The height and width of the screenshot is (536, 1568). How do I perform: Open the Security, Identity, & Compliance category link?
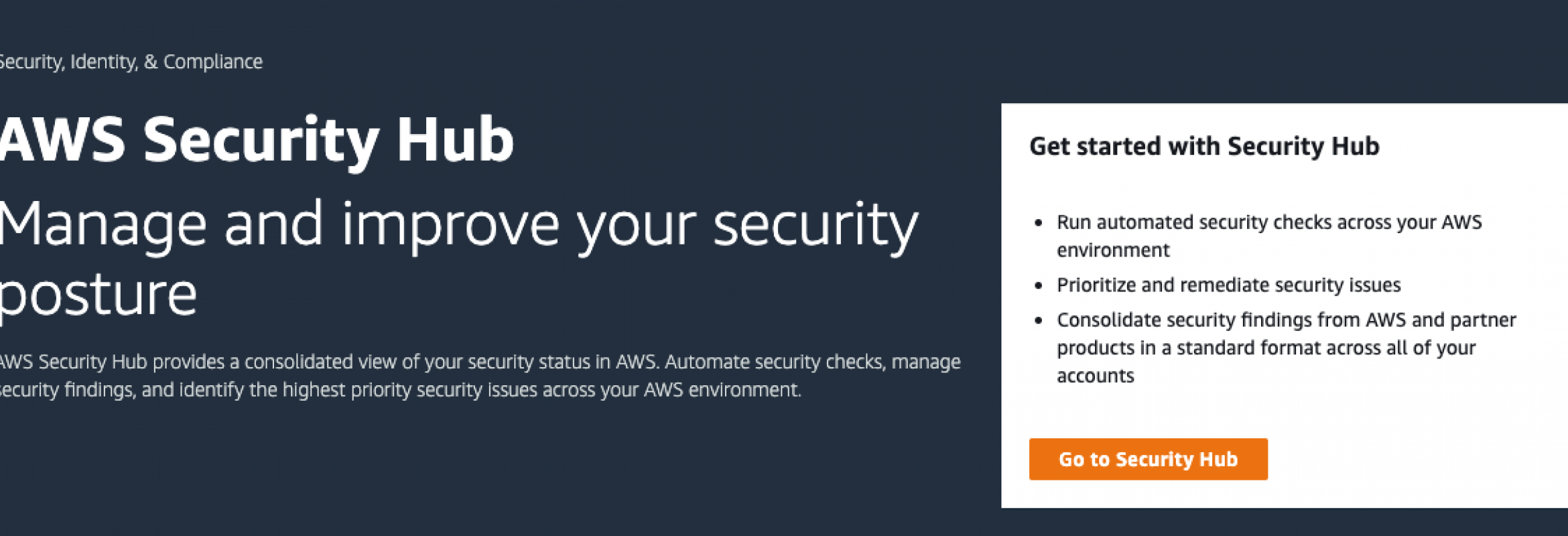(x=131, y=62)
